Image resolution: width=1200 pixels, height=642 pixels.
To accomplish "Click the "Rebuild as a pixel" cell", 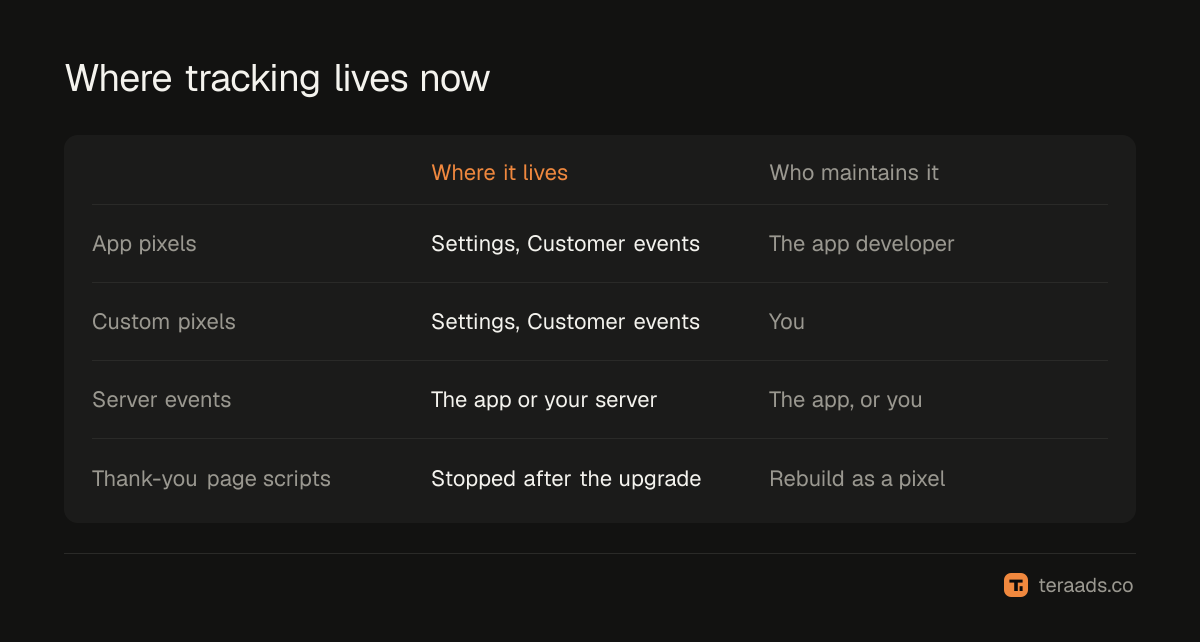I will coord(857,479).
